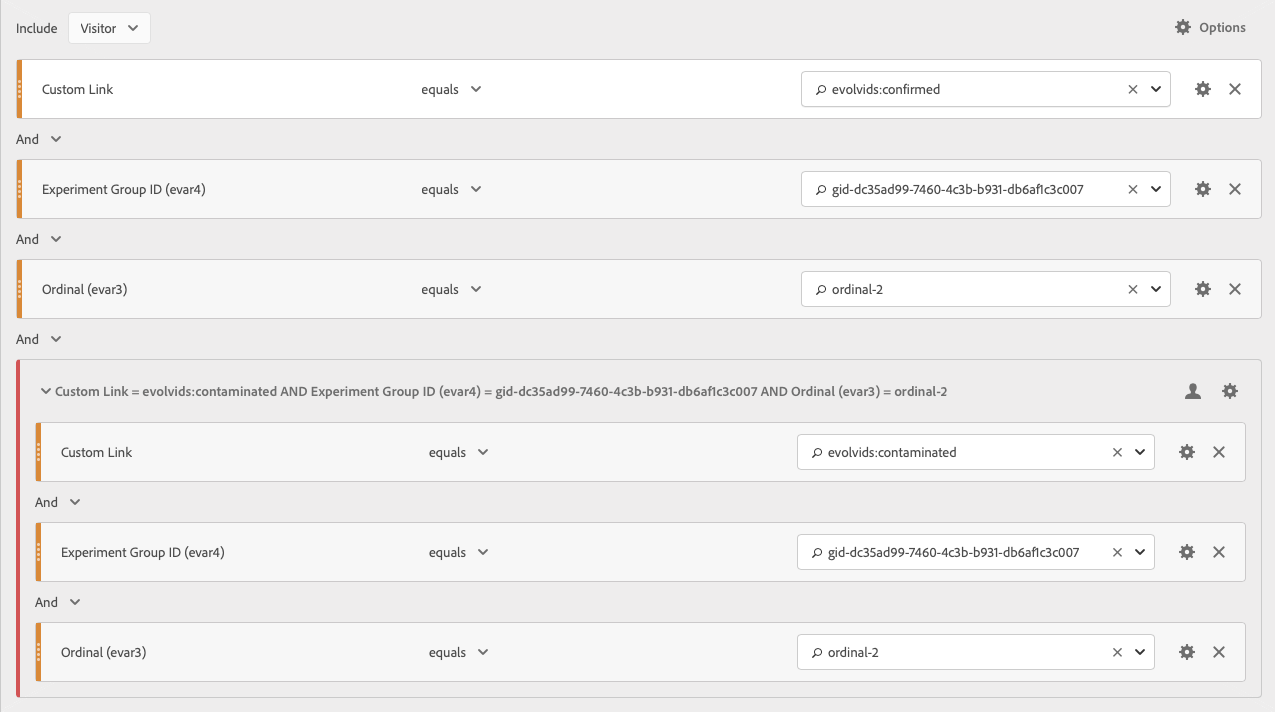The image size is (1275, 712).
Task: Open gear settings for top-level Experiment Group ID rule
Action: pos(1203,189)
